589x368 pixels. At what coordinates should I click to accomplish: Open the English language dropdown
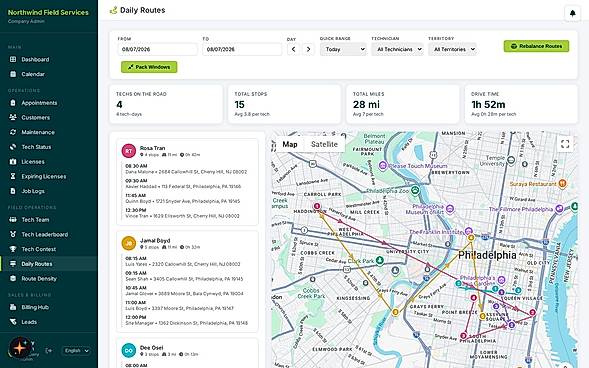tap(76, 351)
